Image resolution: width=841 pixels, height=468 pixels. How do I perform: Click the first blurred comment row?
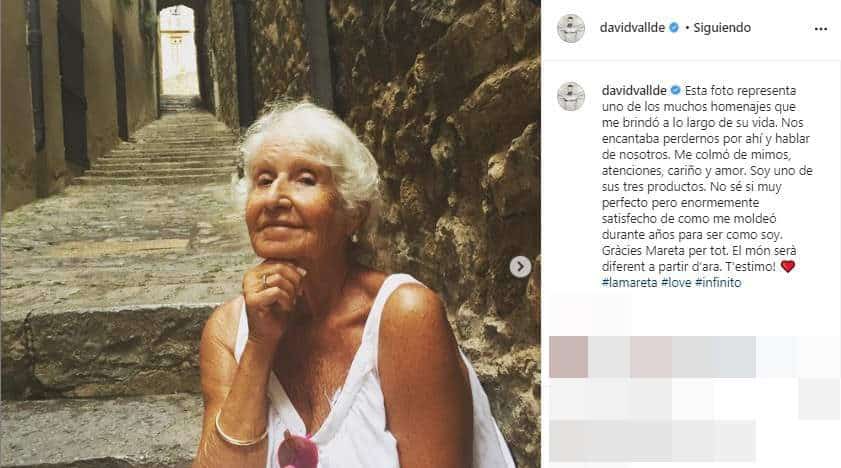pos(694,356)
